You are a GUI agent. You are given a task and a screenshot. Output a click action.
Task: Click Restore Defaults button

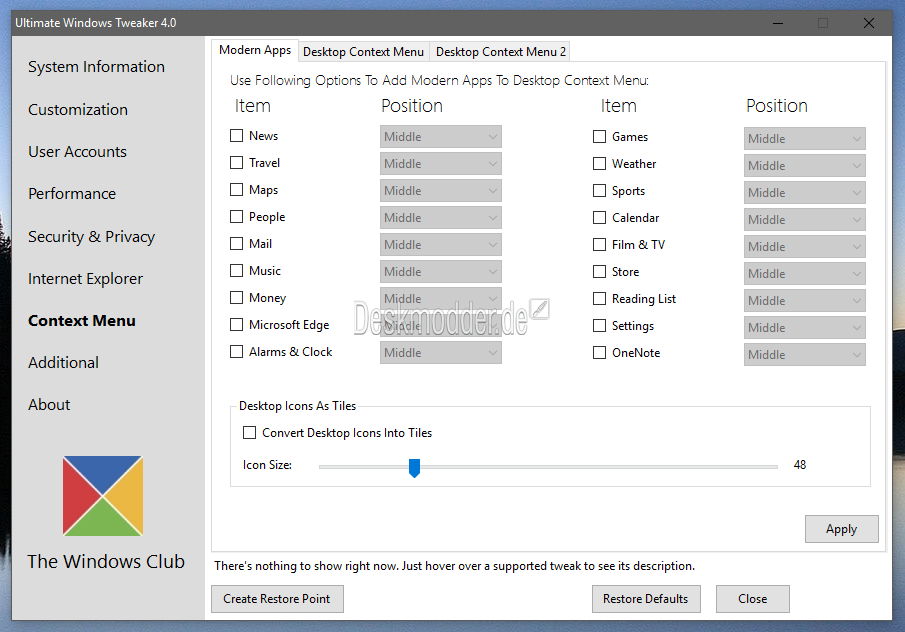[x=646, y=599]
